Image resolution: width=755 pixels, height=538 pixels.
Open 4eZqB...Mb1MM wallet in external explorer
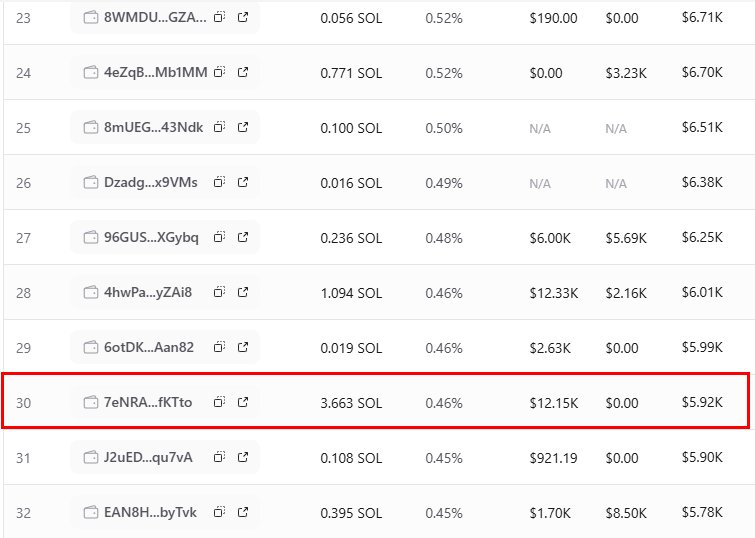click(243, 72)
